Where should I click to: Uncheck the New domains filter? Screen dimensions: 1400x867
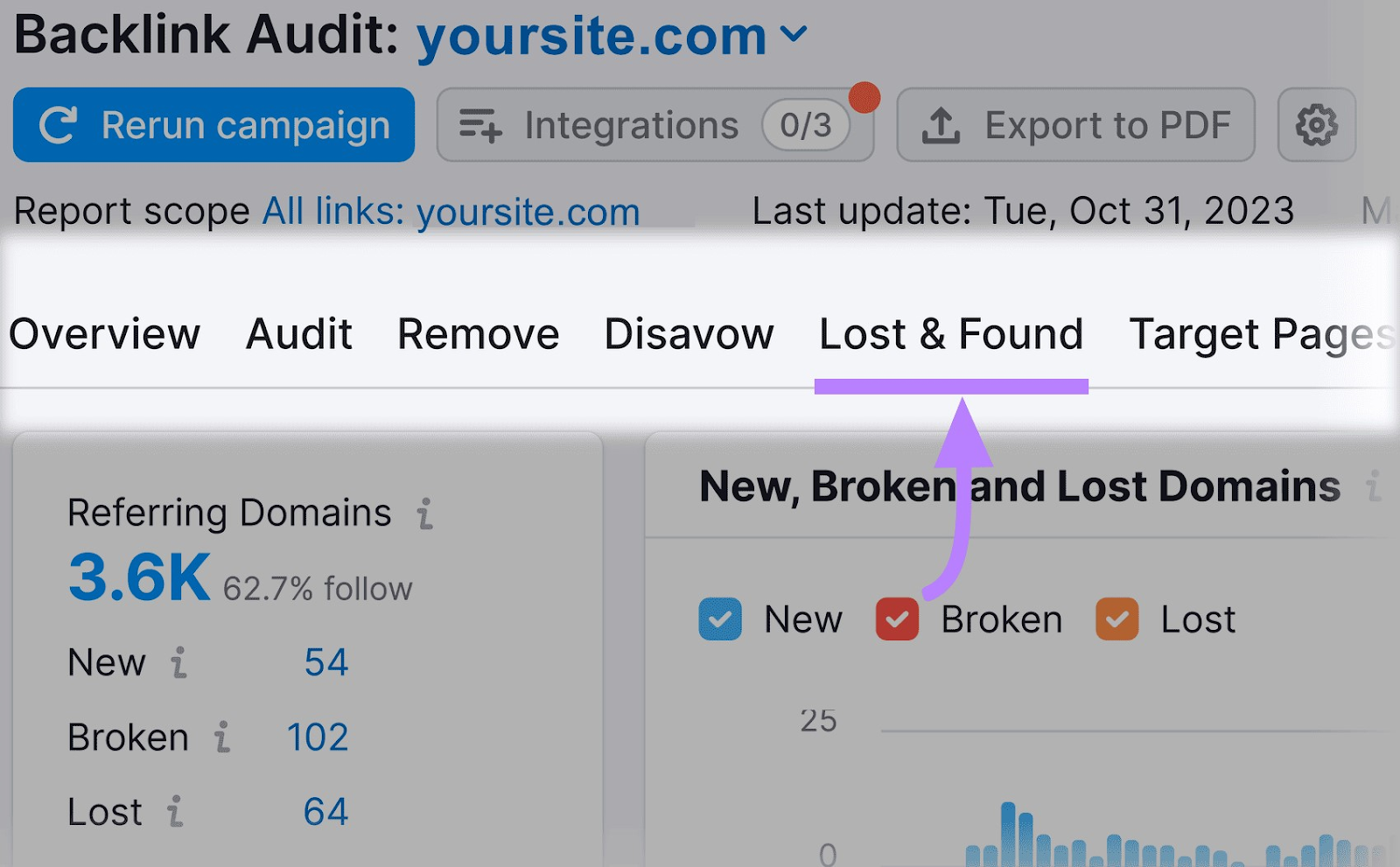point(719,619)
